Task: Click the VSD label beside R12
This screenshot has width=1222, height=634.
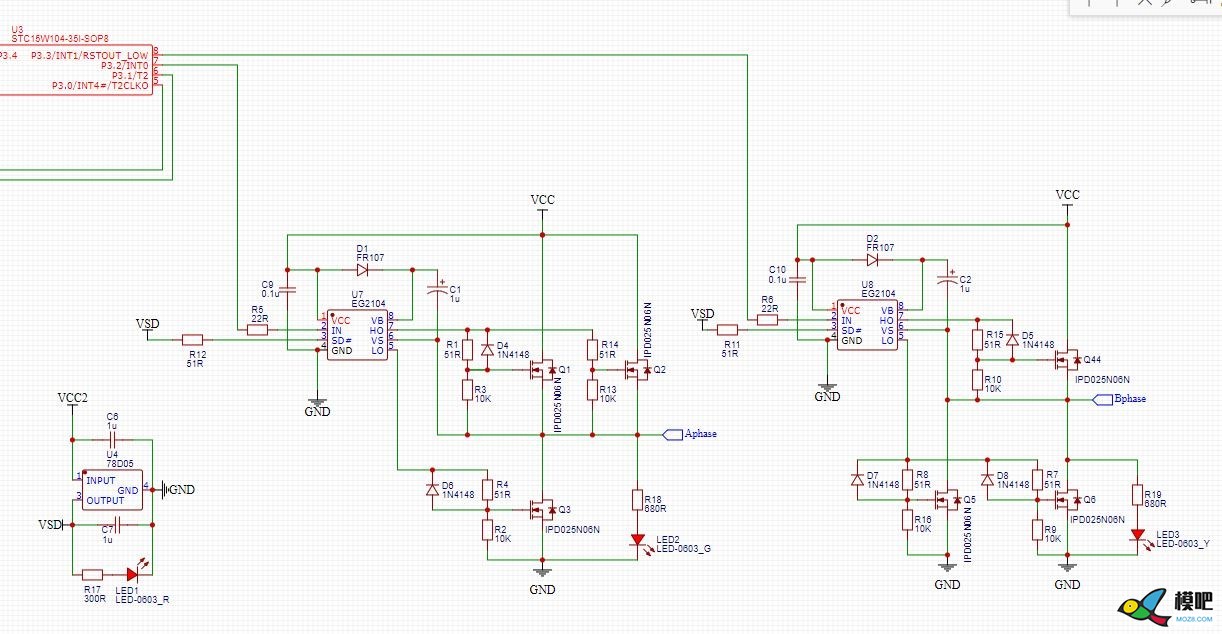Action: 147,324
